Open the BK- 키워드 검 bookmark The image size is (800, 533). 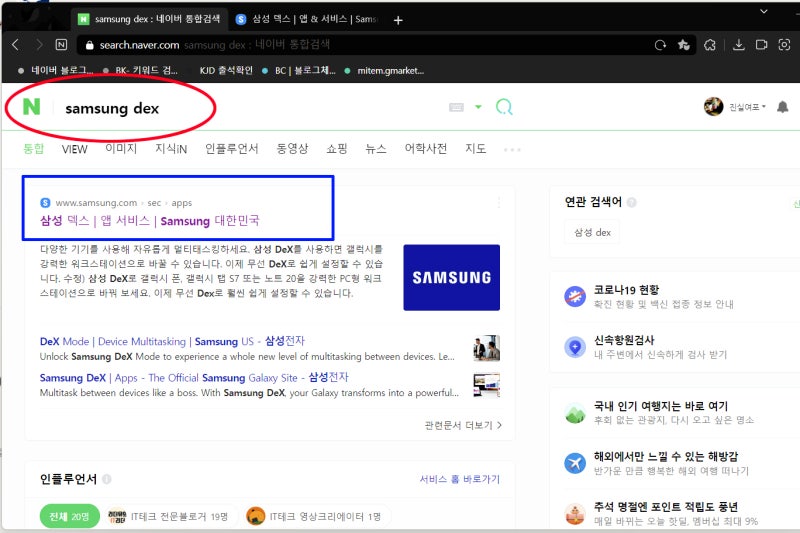click(x=141, y=70)
